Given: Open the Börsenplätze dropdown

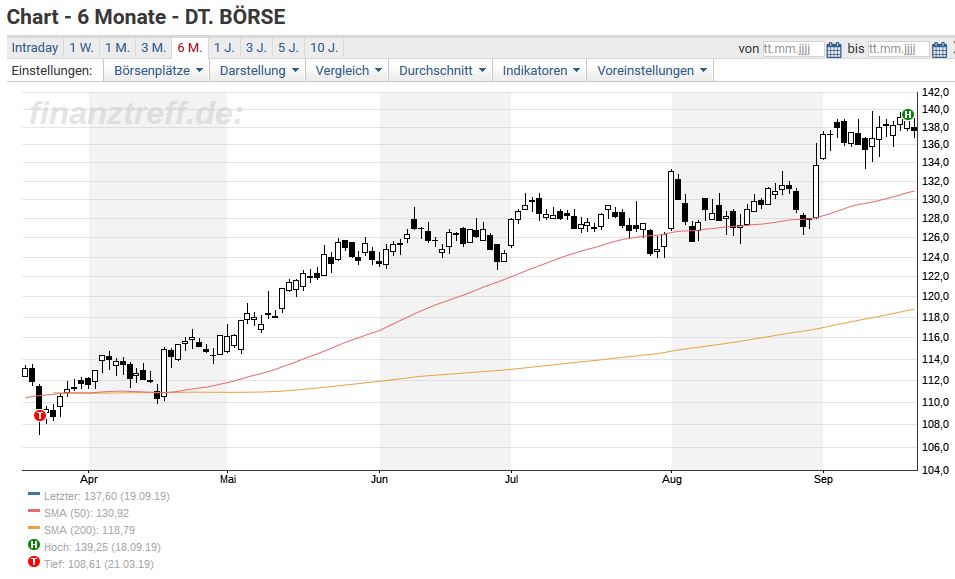Looking at the screenshot, I should [x=158, y=71].
